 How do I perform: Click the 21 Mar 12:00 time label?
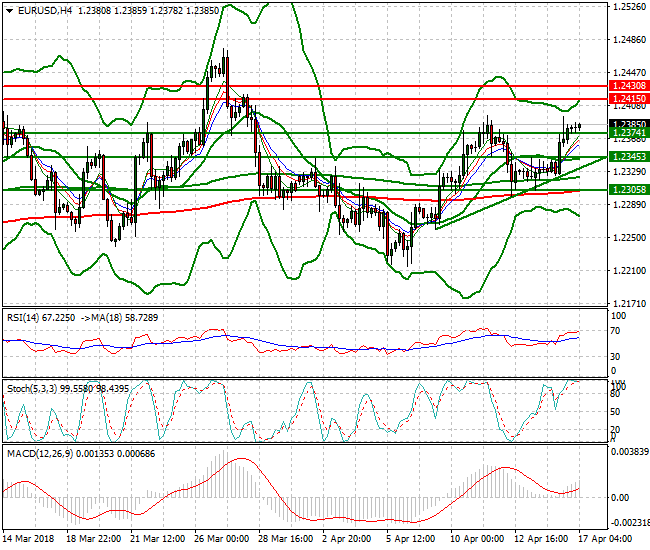coord(158,539)
